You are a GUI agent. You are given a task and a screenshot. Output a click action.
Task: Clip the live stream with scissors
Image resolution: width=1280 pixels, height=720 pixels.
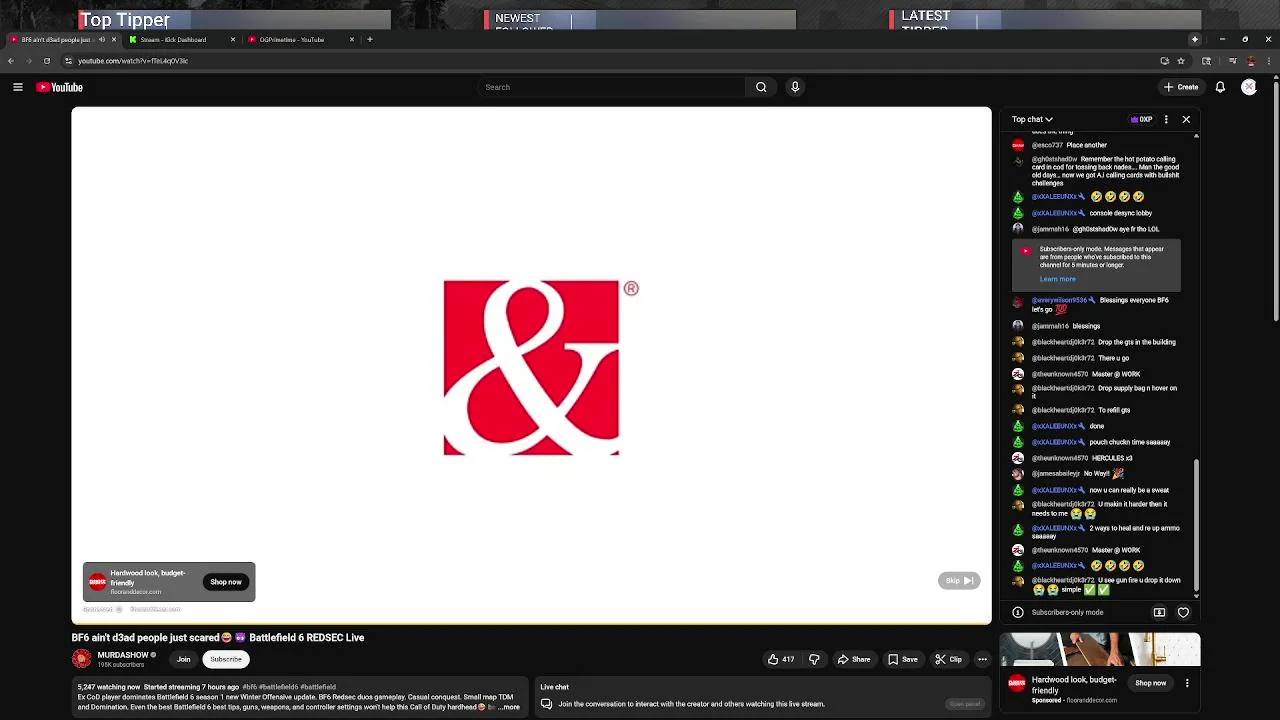pyautogui.click(x=948, y=659)
